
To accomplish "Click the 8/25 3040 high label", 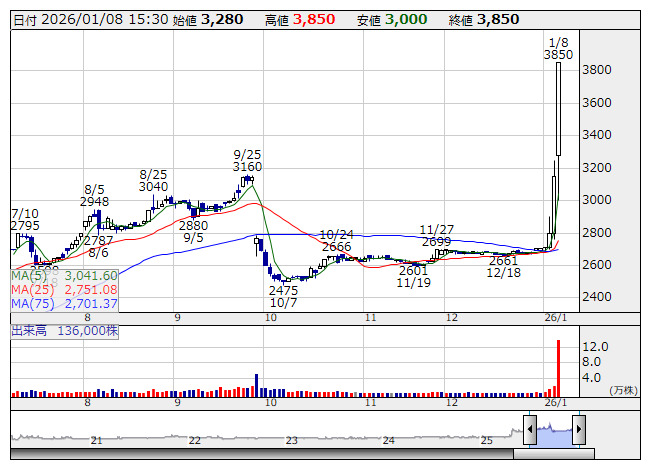I will (x=153, y=180).
